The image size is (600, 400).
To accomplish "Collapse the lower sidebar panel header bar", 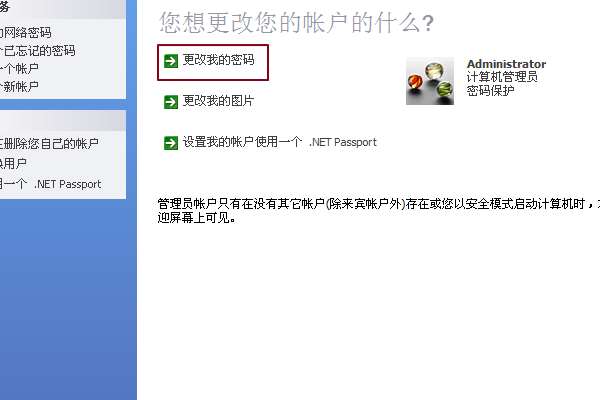I will 63,121.
